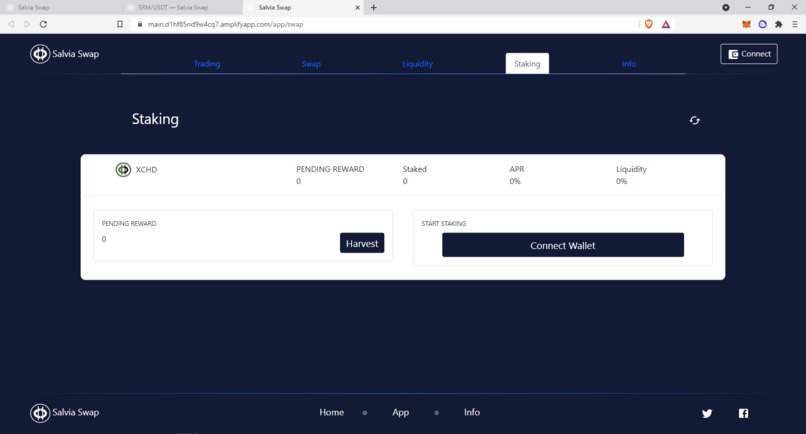
Task: Click the START STAKING label
Action: point(444,224)
